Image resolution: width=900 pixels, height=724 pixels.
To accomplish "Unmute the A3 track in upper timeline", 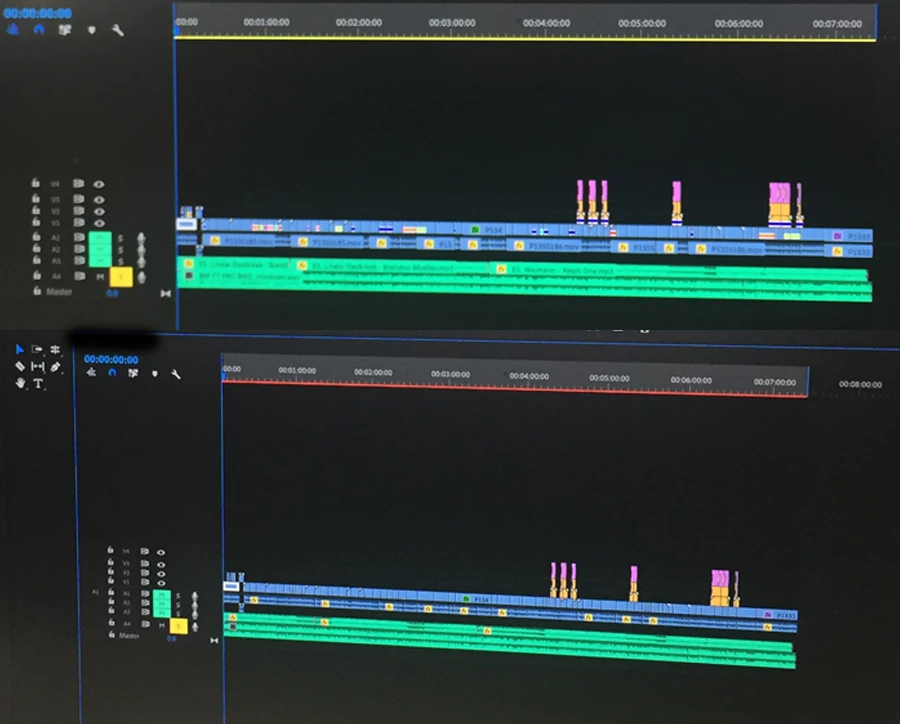I will [x=100, y=261].
